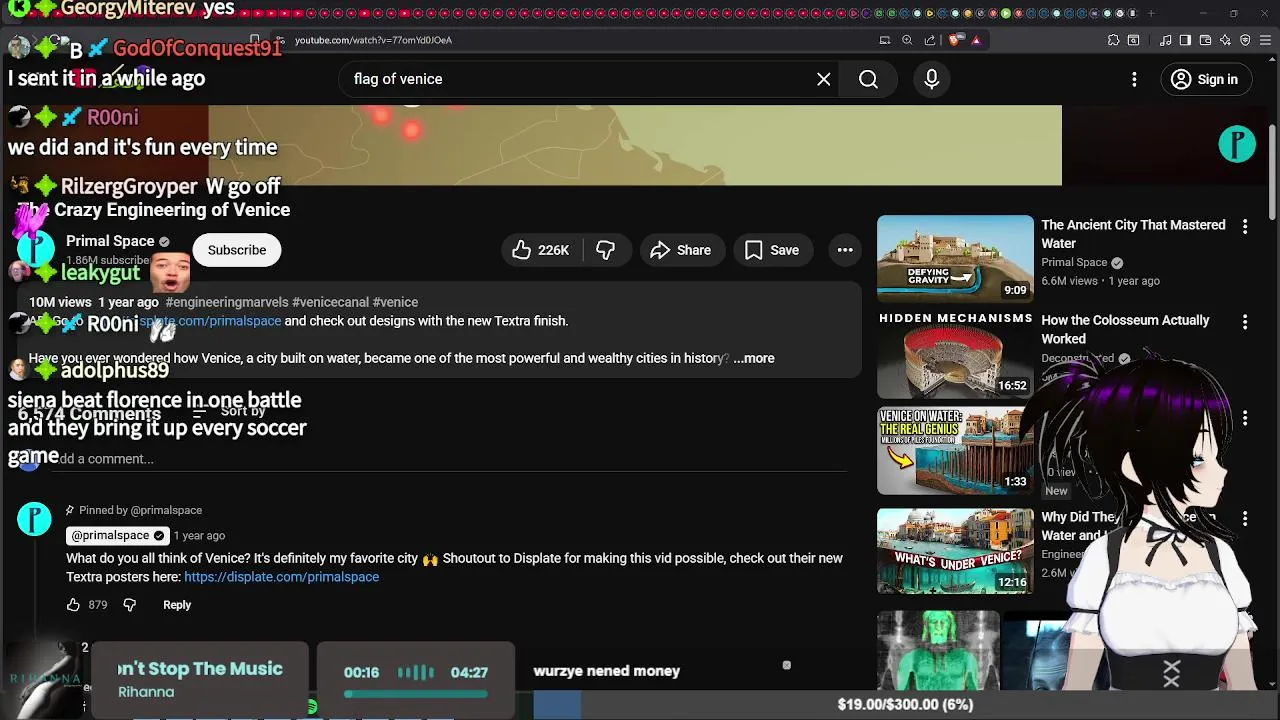Save the video to a playlist
This screenshot has width=1280, height=720.
[x=772, y=250]
